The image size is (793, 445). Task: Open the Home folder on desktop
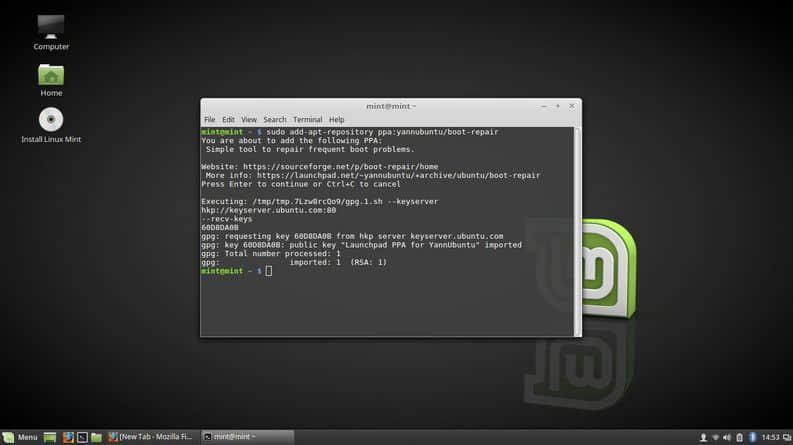point(51,76)
